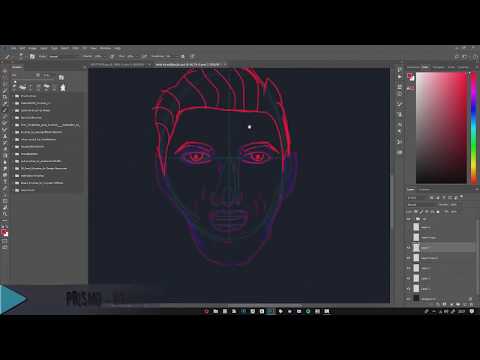Open the Filter menu
480x360 pixels.
76,48
